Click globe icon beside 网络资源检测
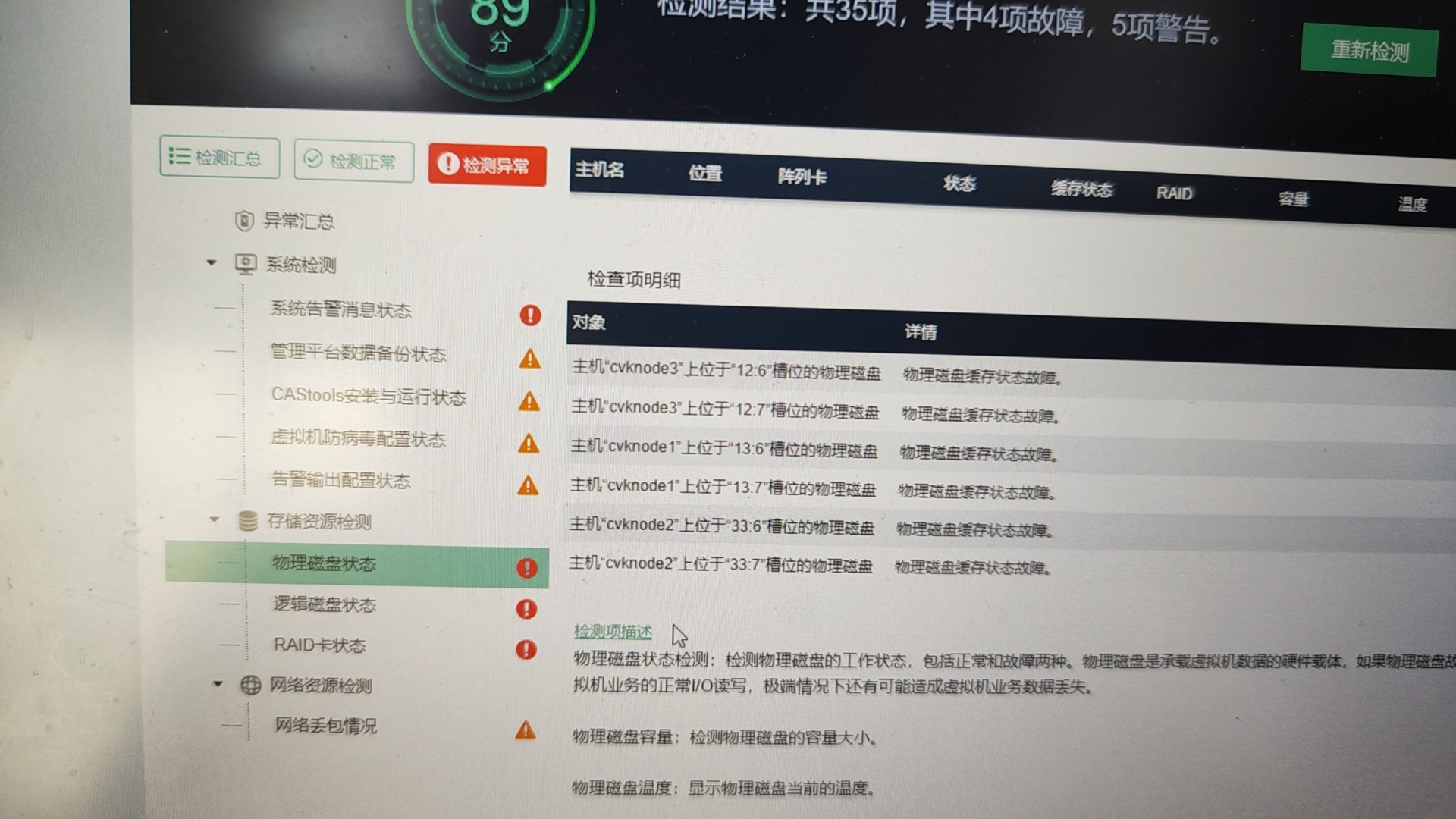1456x819 pixels. click(250, 686)
